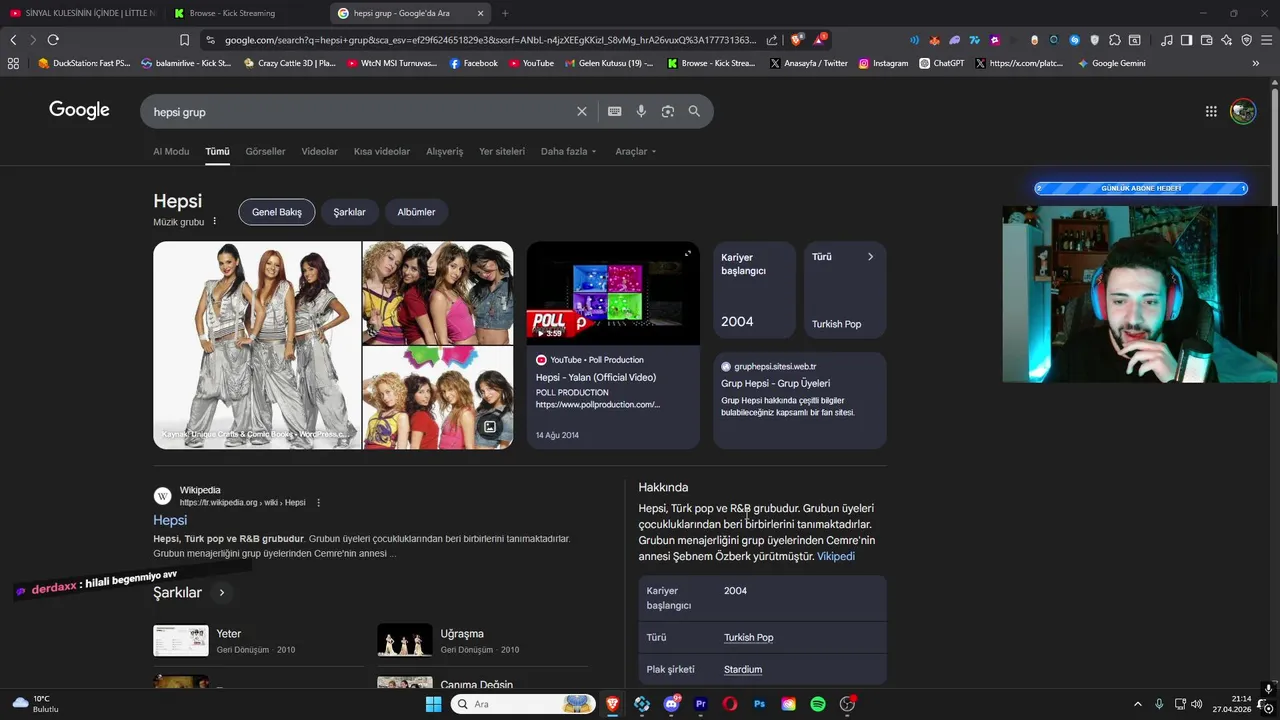Submit search with magnifier icon
Image resolution: width=1280 pixels, height=720 pixels.
(694, 111)
